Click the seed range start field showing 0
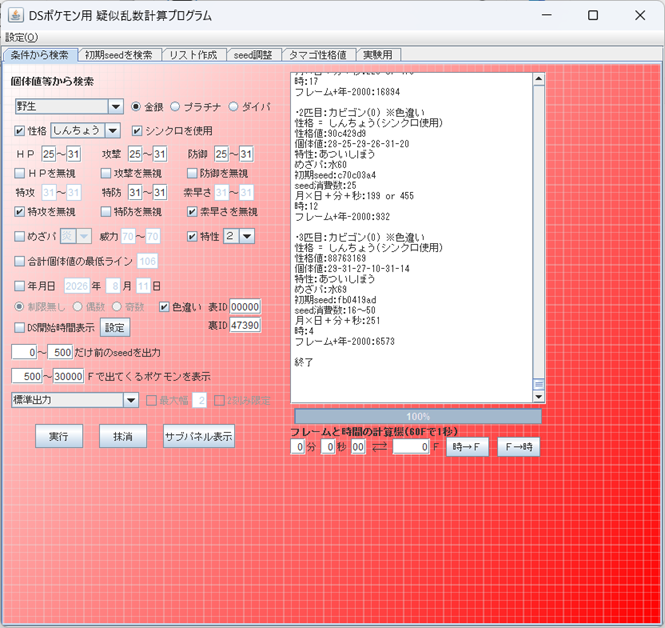 click(x=24, y=352)
